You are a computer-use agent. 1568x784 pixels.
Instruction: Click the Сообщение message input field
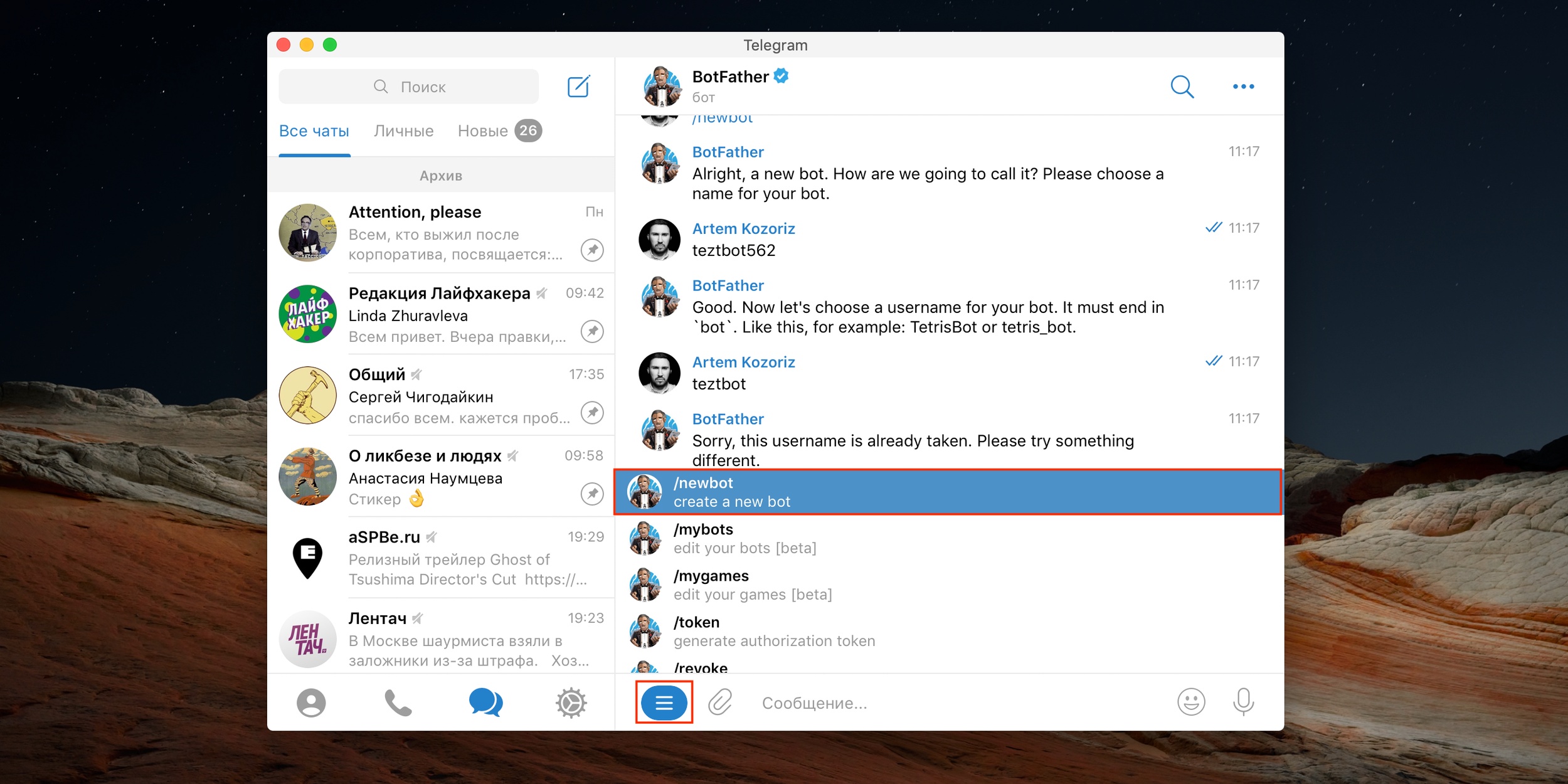pyautogui.click(x=960, y=703)
